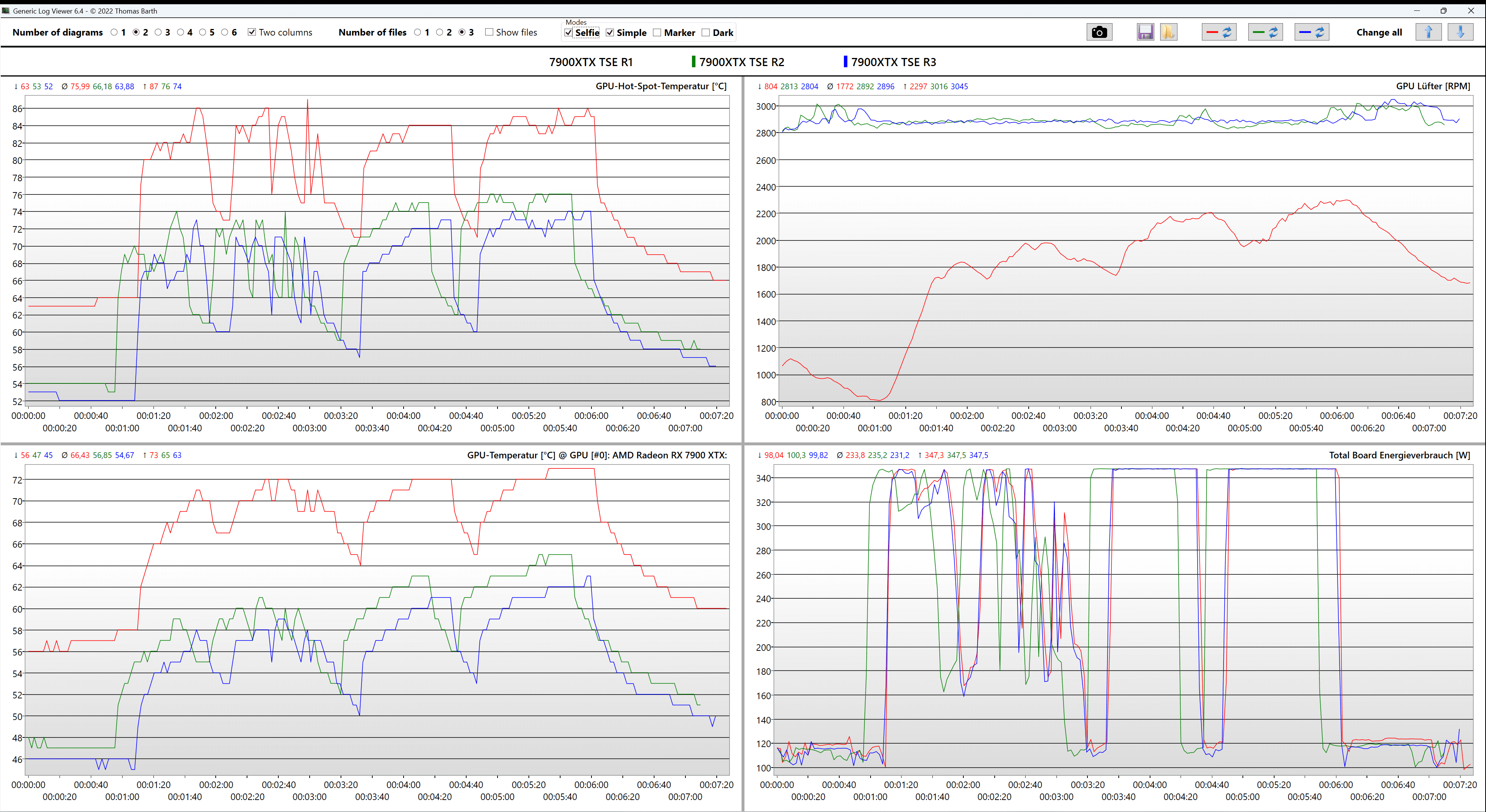Viewport: 1486px width, 812px height.
Task: Click the Change all label
Action: tap(1379, 32)
